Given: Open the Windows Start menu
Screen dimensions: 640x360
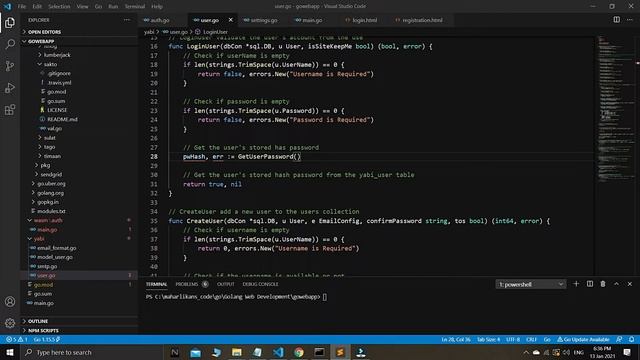Looking at the screenshot, I should (x=10, y=352).
